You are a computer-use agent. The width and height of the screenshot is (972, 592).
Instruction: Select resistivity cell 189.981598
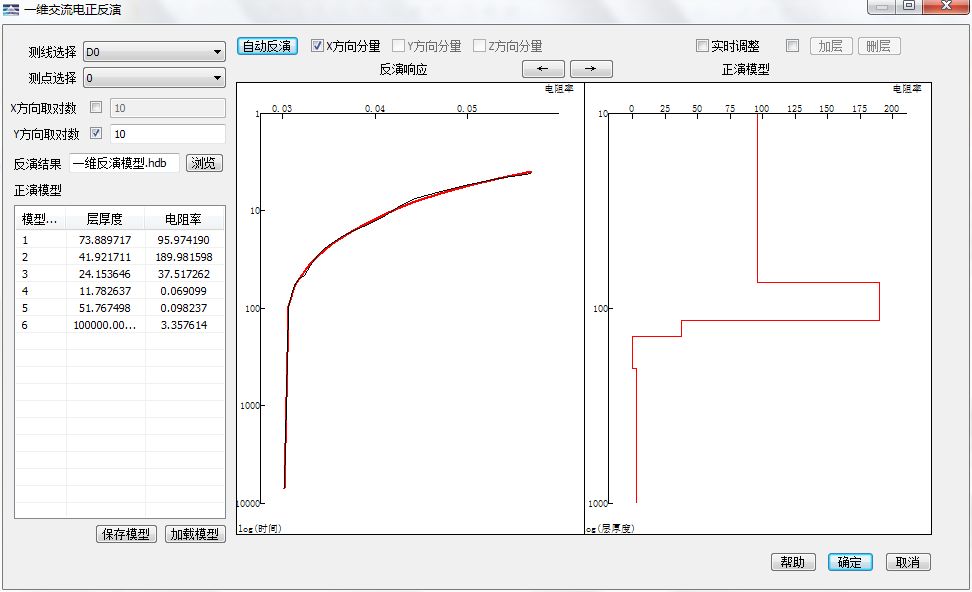(x=184, y=257)
